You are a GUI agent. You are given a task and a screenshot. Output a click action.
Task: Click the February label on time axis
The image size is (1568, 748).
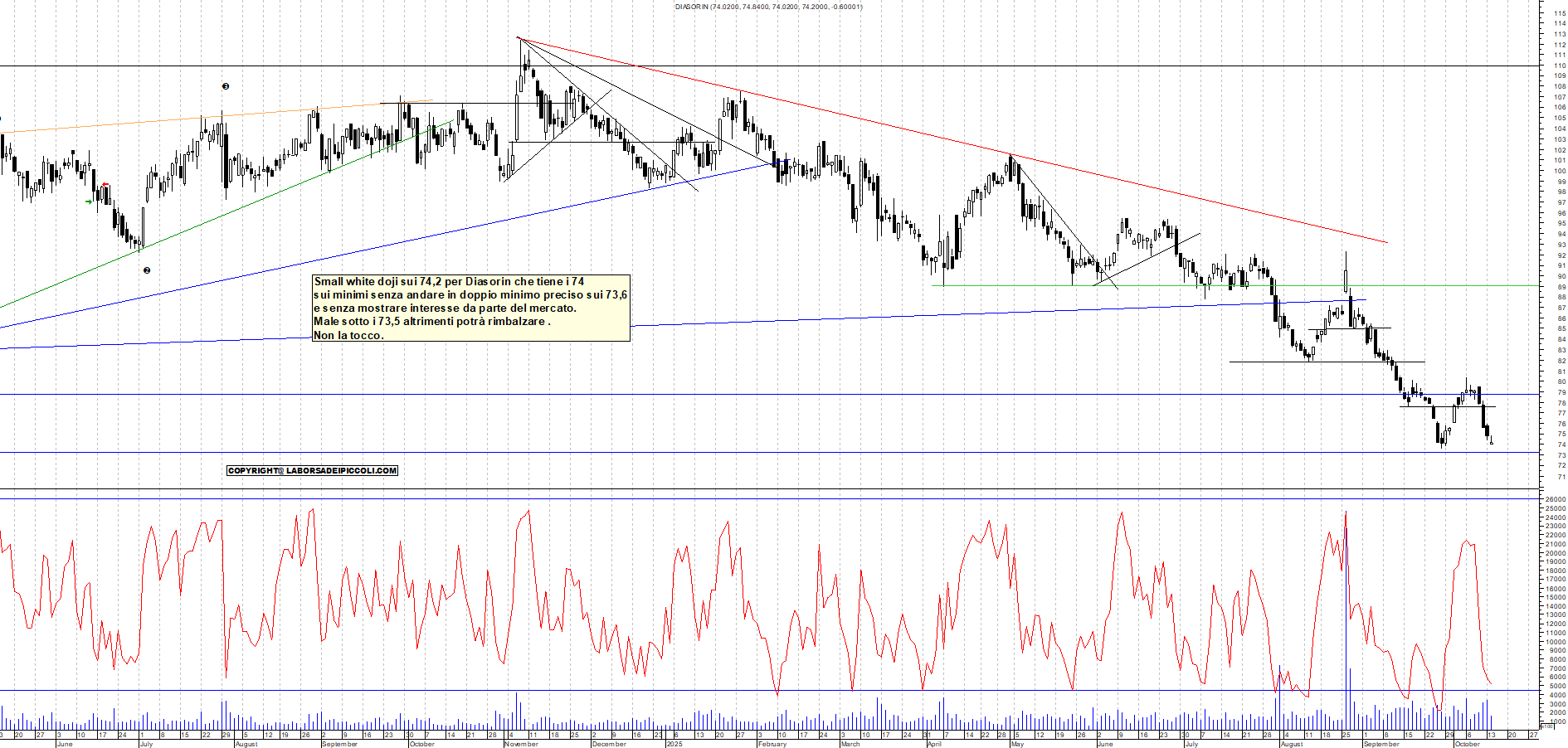pyautogui.click(x=772, y=744)
